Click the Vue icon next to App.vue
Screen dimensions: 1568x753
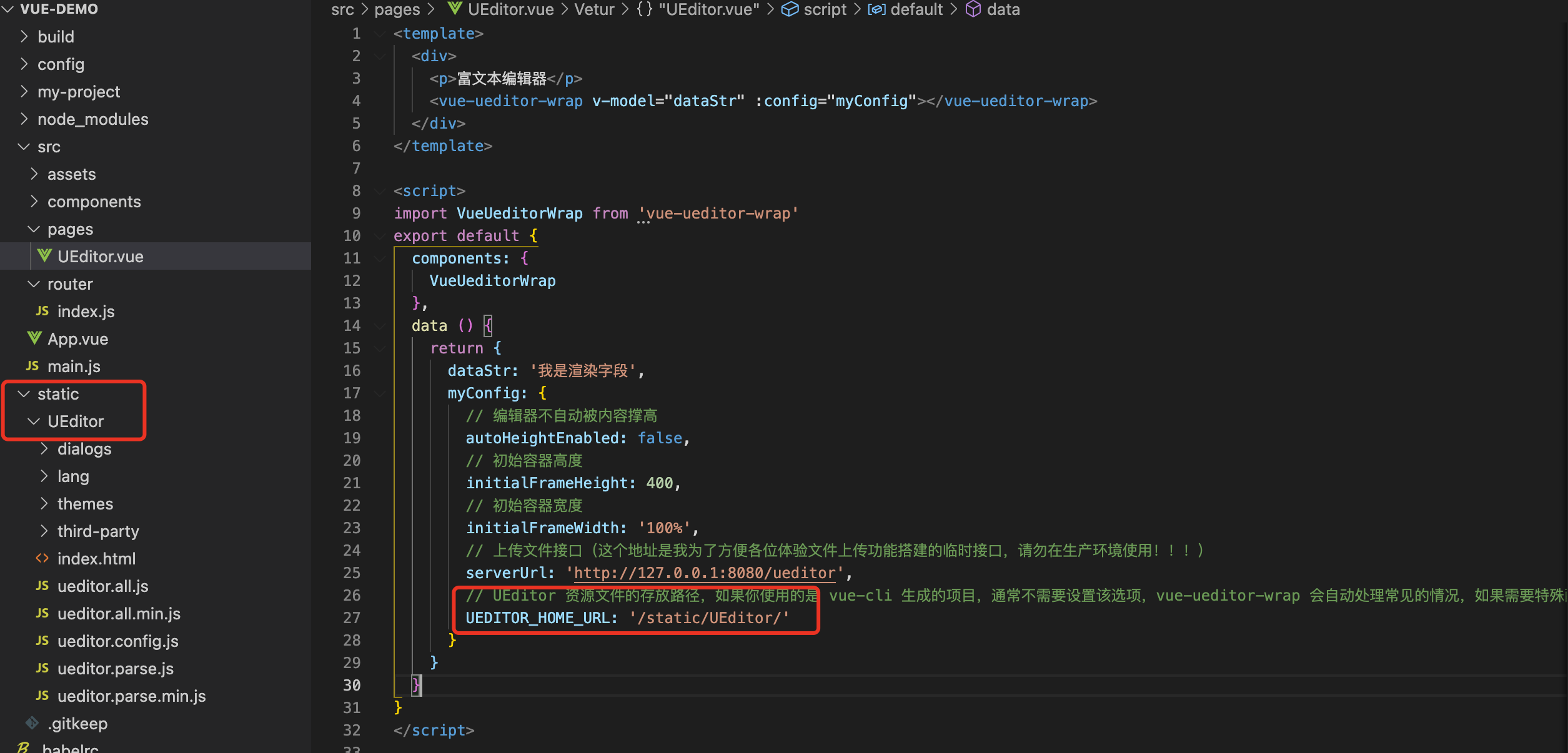coord(34,338)
